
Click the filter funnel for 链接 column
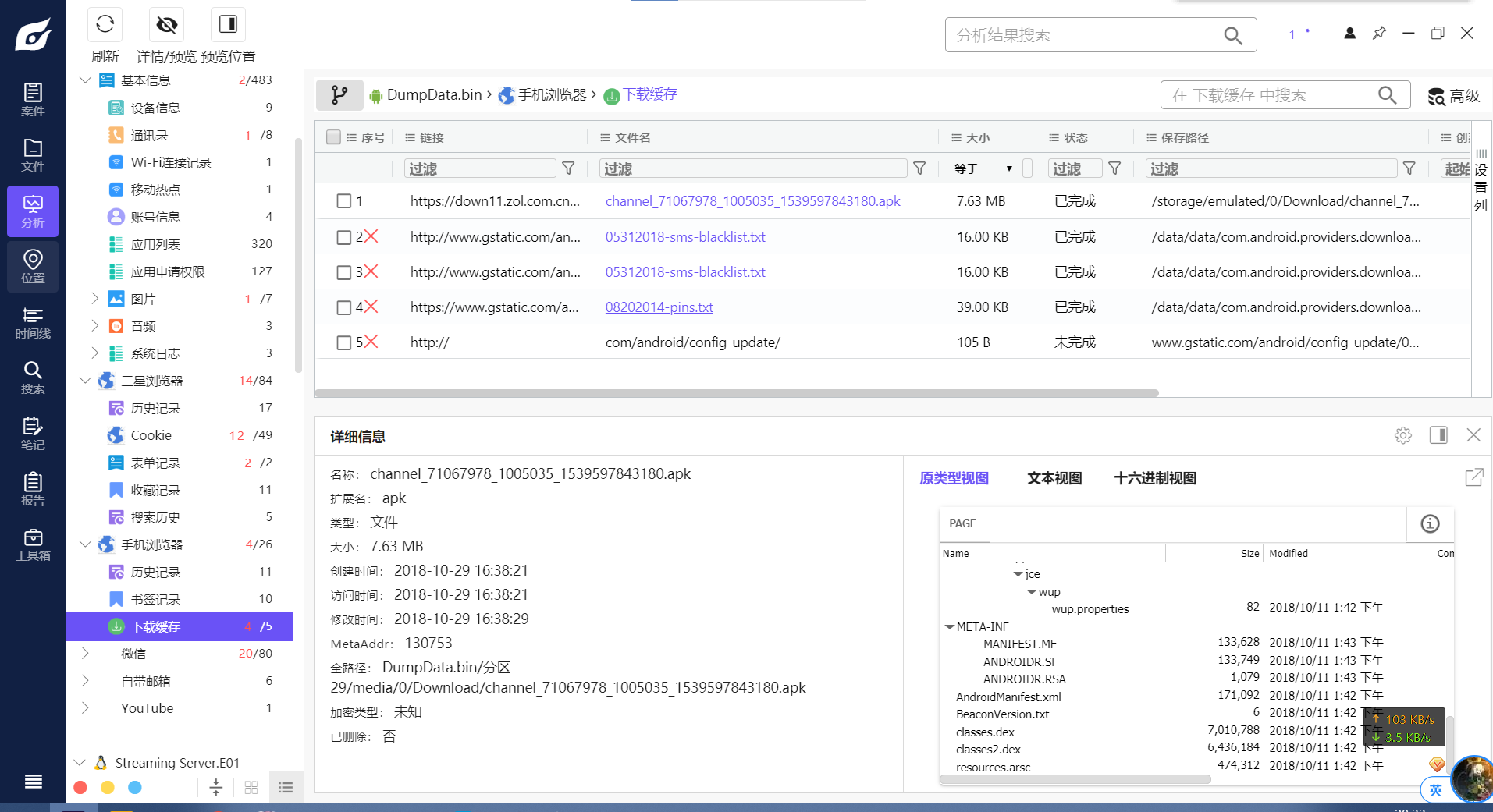pyautogui.click(x=569, y=168)
